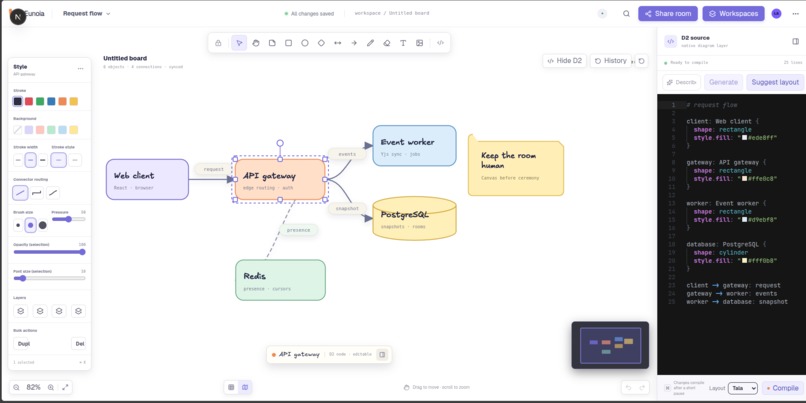Pick the green stroke color
Screen dimensions: 806x403
coord(40,101)
